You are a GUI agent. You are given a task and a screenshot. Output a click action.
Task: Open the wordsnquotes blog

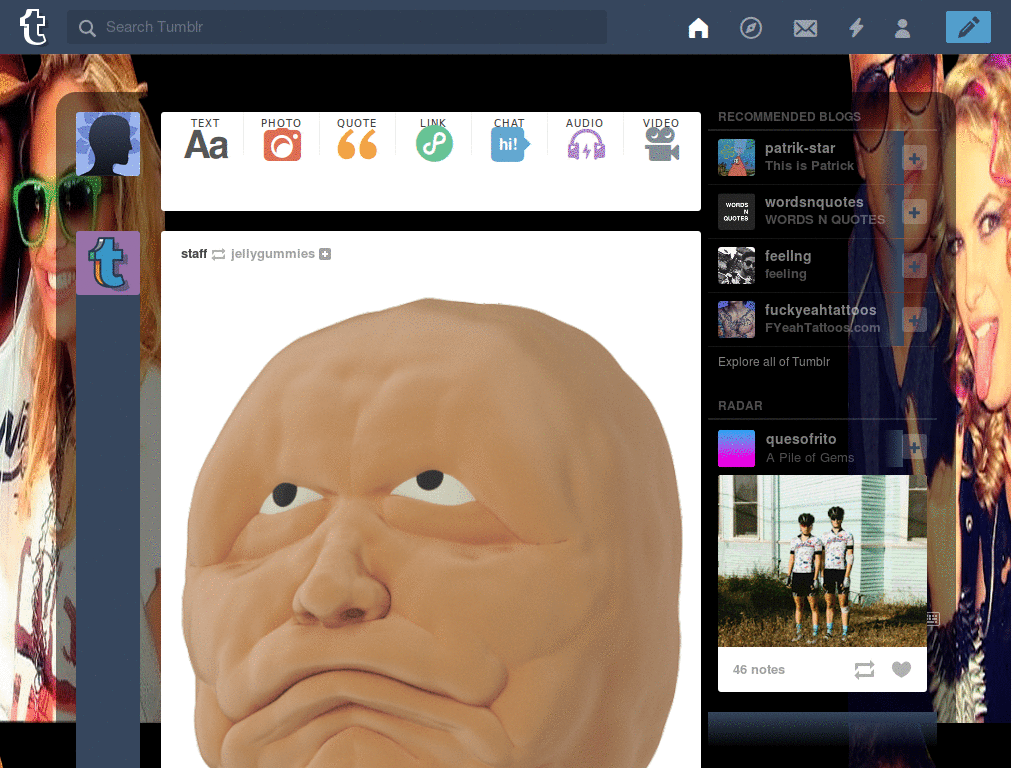point(814,202)
